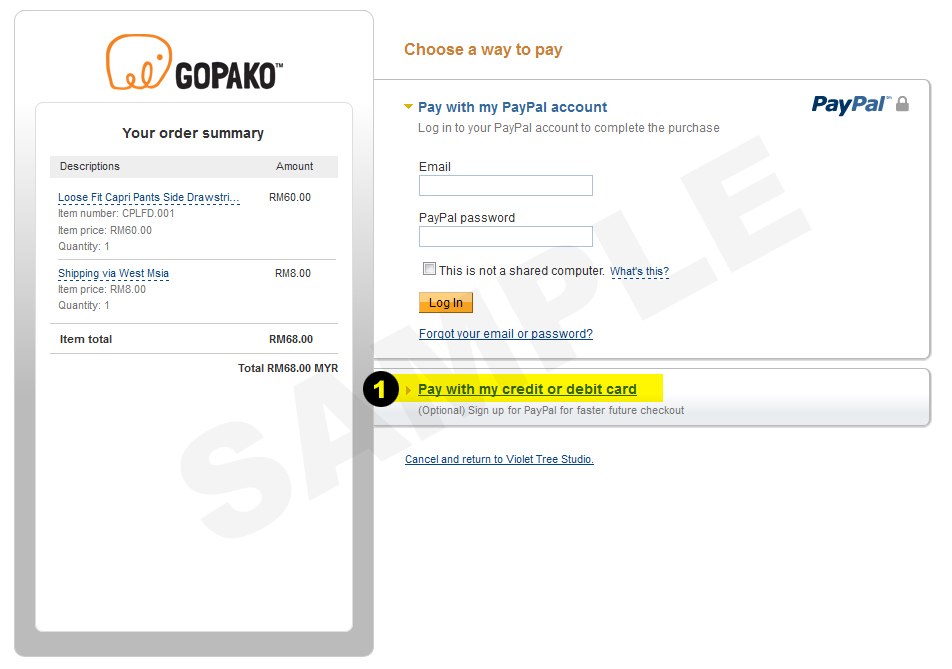The width and height of the screenshot is (952, 669).
Task: Click the black circle number 1 marker
Action: tap(380, 389)
